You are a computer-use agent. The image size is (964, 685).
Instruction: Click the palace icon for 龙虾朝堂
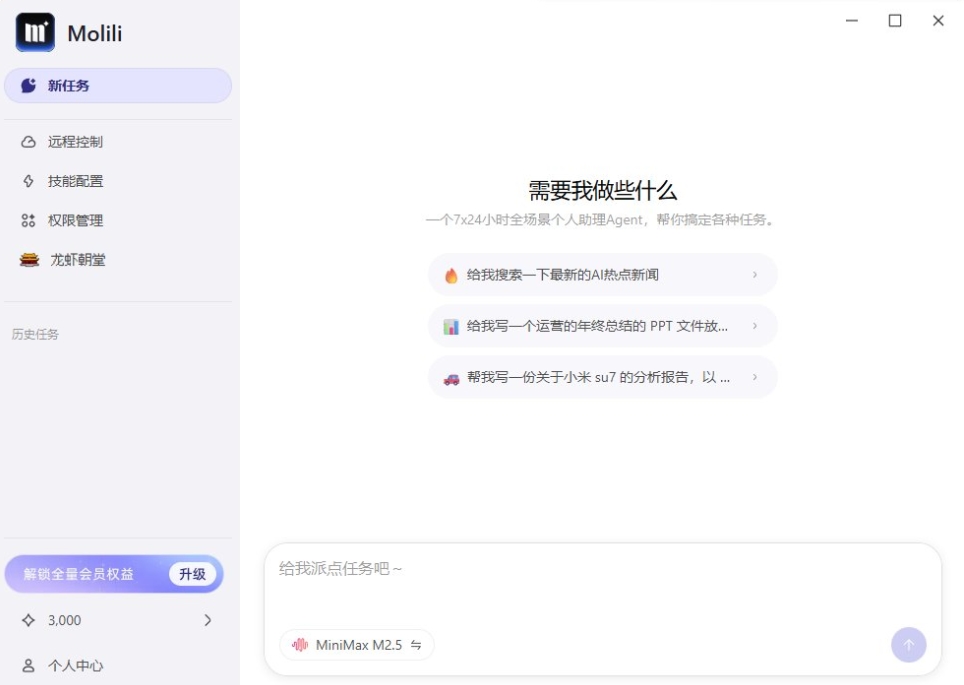tap(29, 259)
